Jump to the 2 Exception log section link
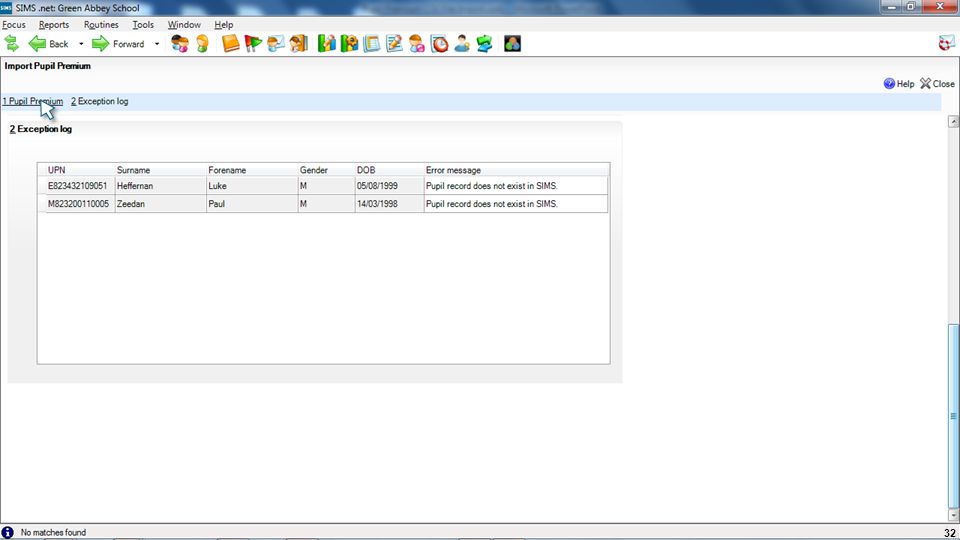The image size is (960, 540). pyautogui.click(x=99, y=101)
